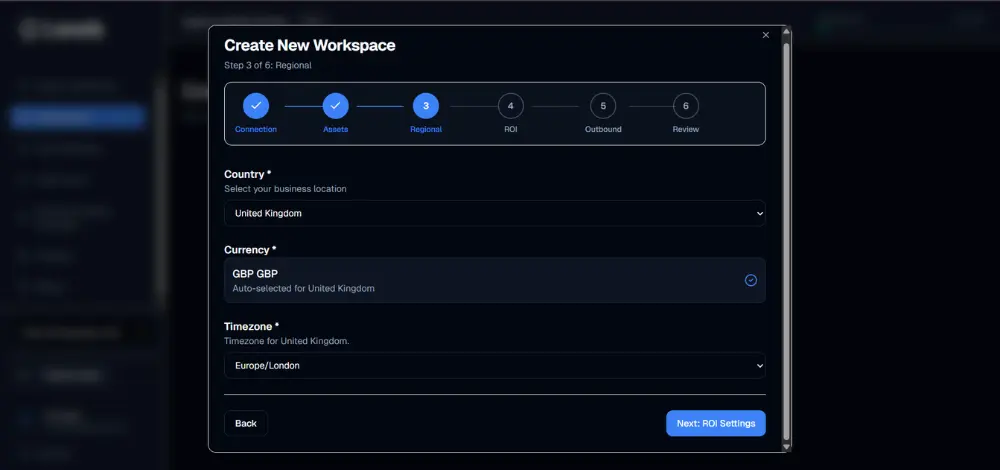Select the GBP GBP currency card
The height and width of the screenshot is (470, 1000).
494,280
